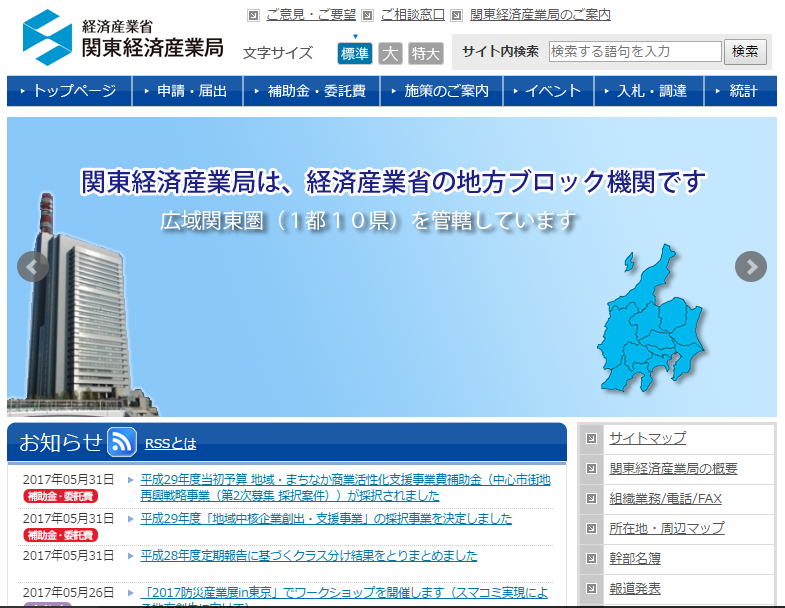Set text size to 大

tap(390, 53)
